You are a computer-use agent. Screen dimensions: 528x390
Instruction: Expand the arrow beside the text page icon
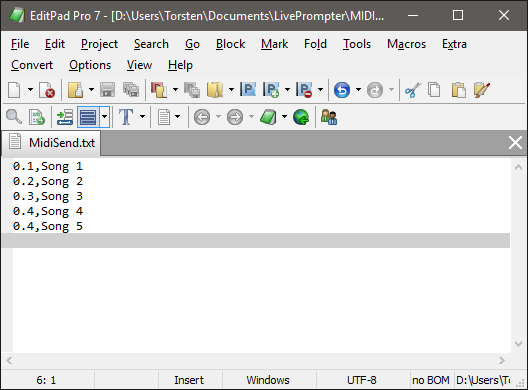click(x=177, y=117)
